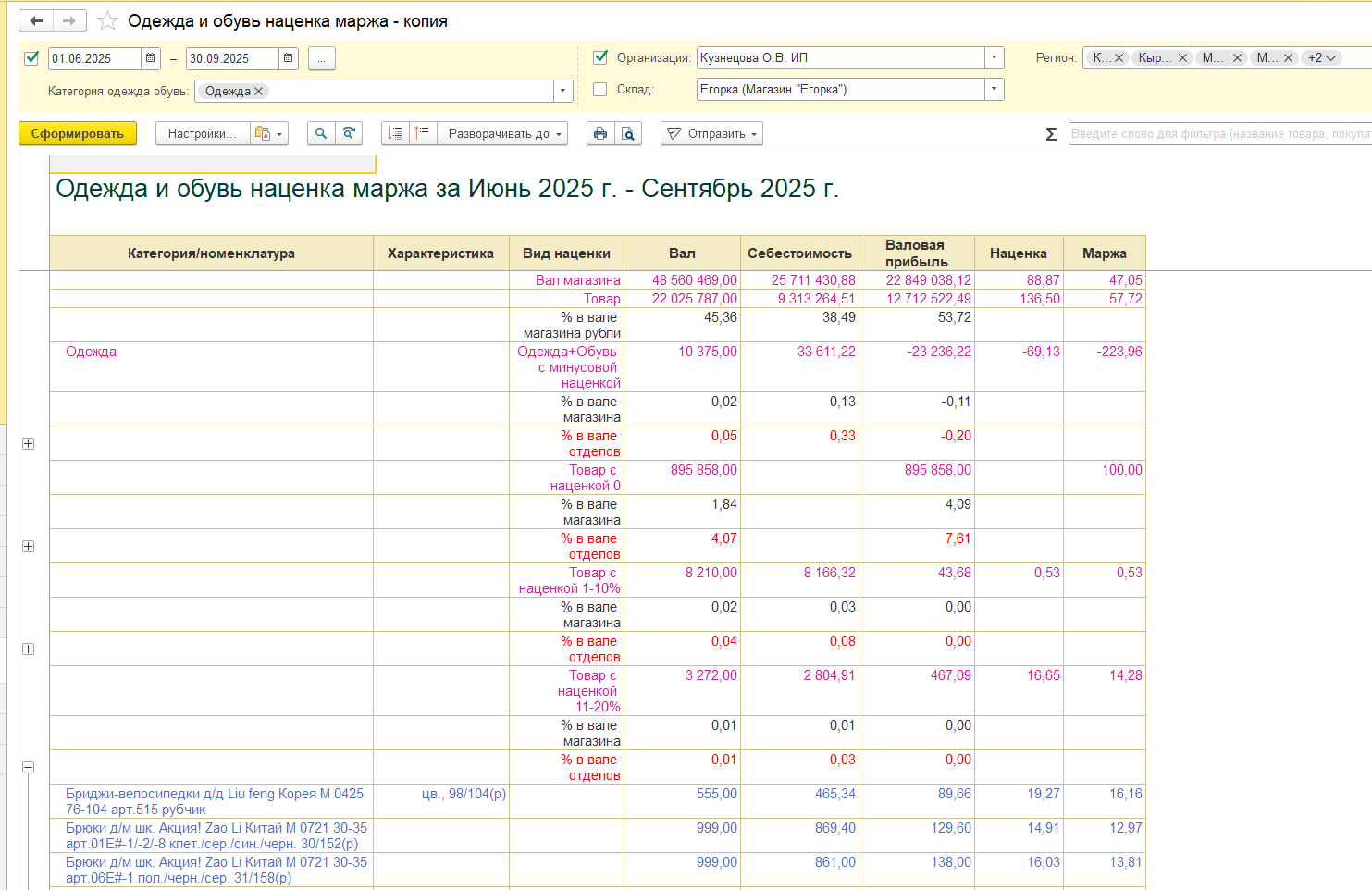Viewport: 1372px width, 890px height.
Task: Open the print preview icon
Action: pos(628,133)
